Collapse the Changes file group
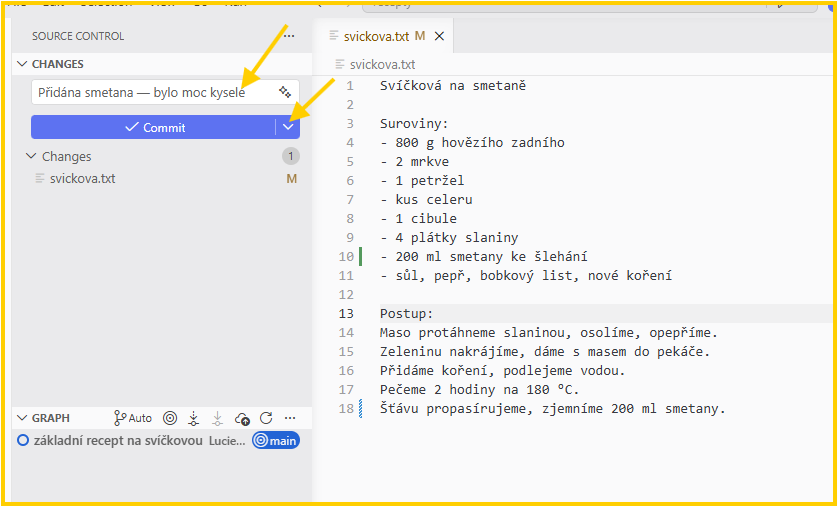 point(31,157)
